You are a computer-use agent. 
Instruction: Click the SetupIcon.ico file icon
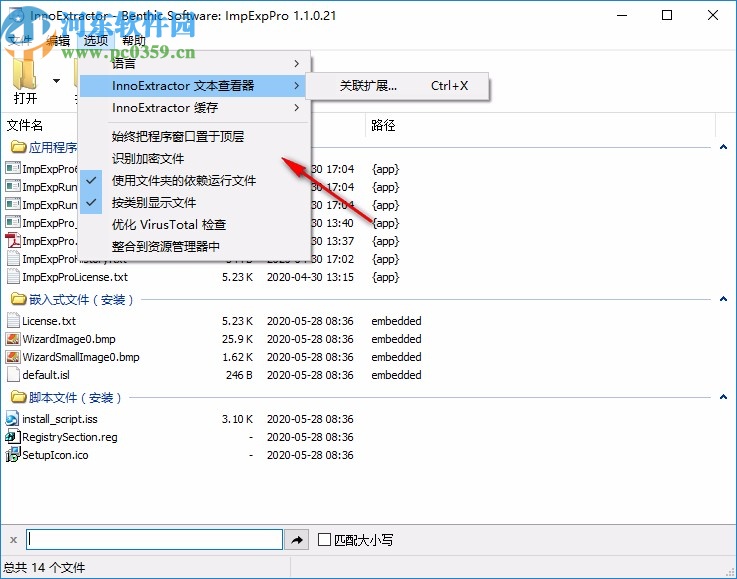pyautogui.click(x=13, y=454)
